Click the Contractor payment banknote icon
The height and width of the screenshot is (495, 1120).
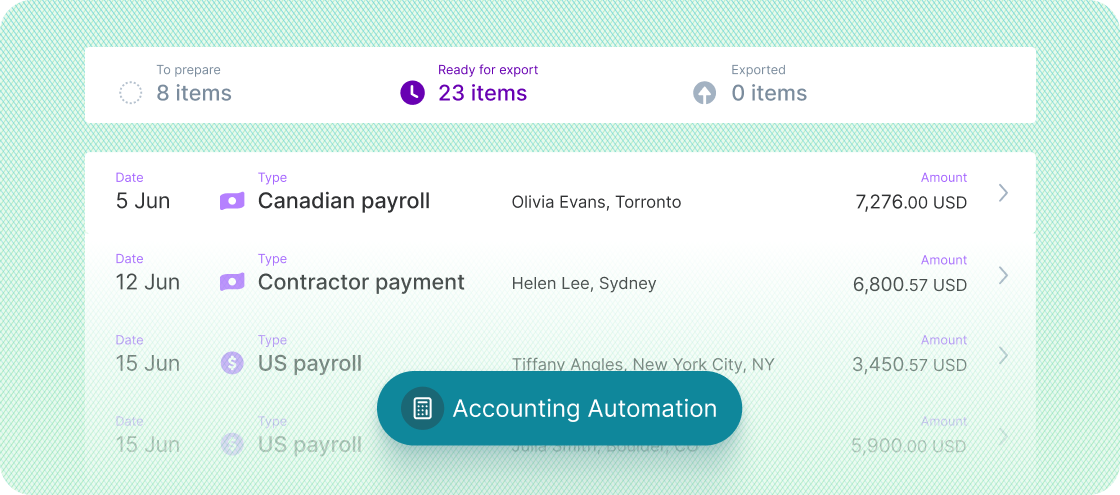(232, 282)
